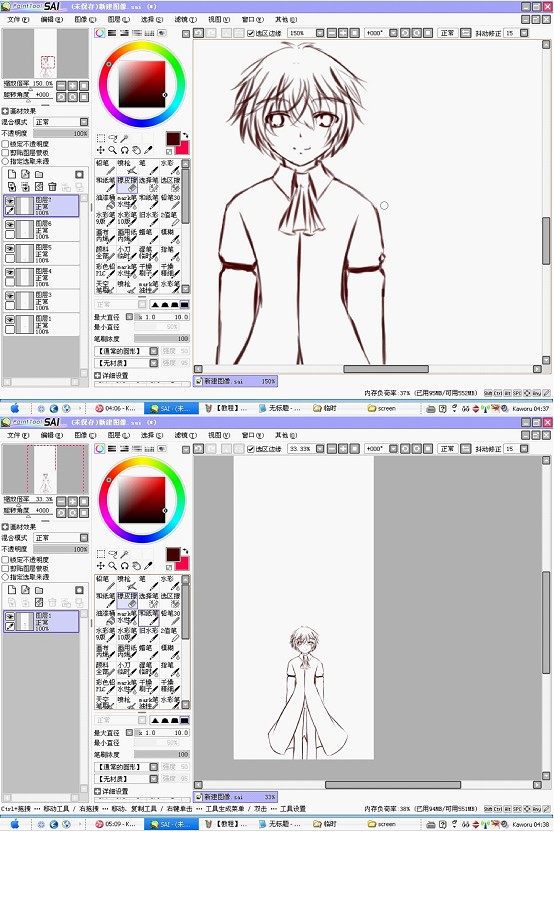Hide 图层3 using its eye icon
Viewport: 554px width, 915px height.
coord(10,296)
